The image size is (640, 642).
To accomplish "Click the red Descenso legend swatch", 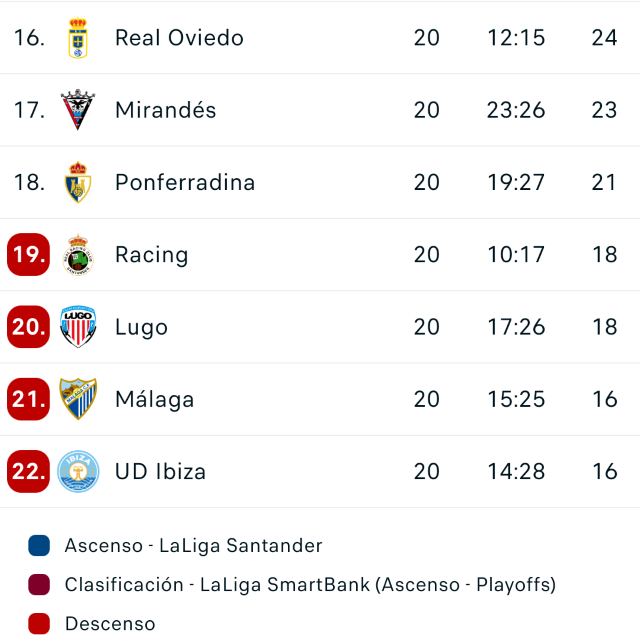I will tap(39, 624).
